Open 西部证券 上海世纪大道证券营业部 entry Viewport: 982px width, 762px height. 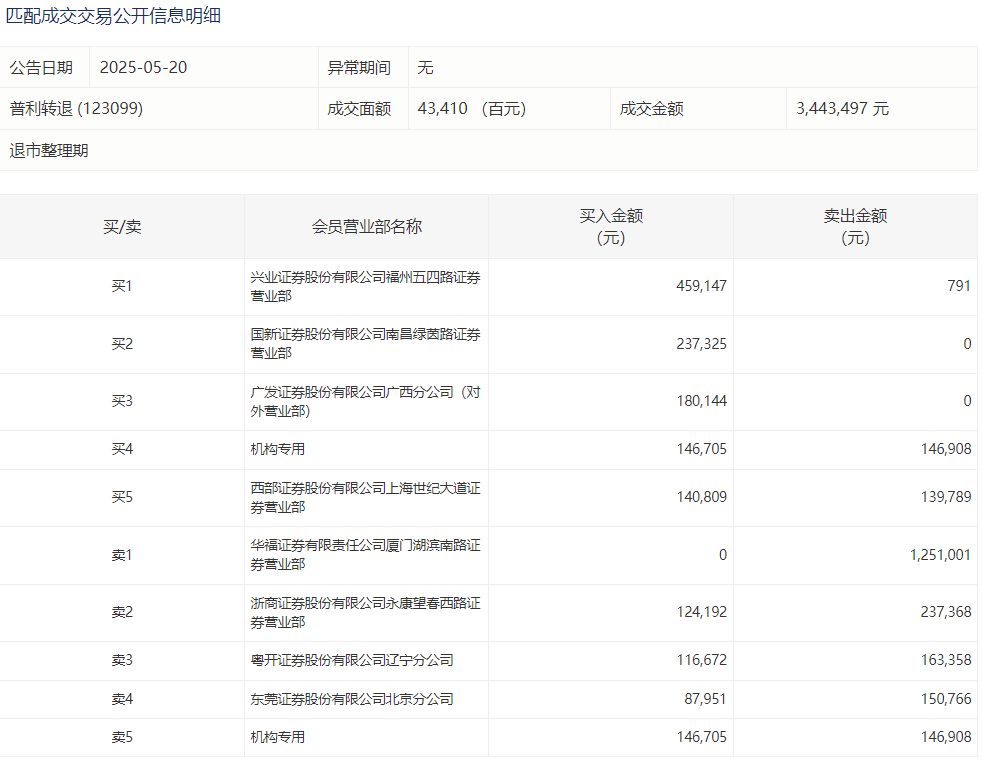click(365, 497)
